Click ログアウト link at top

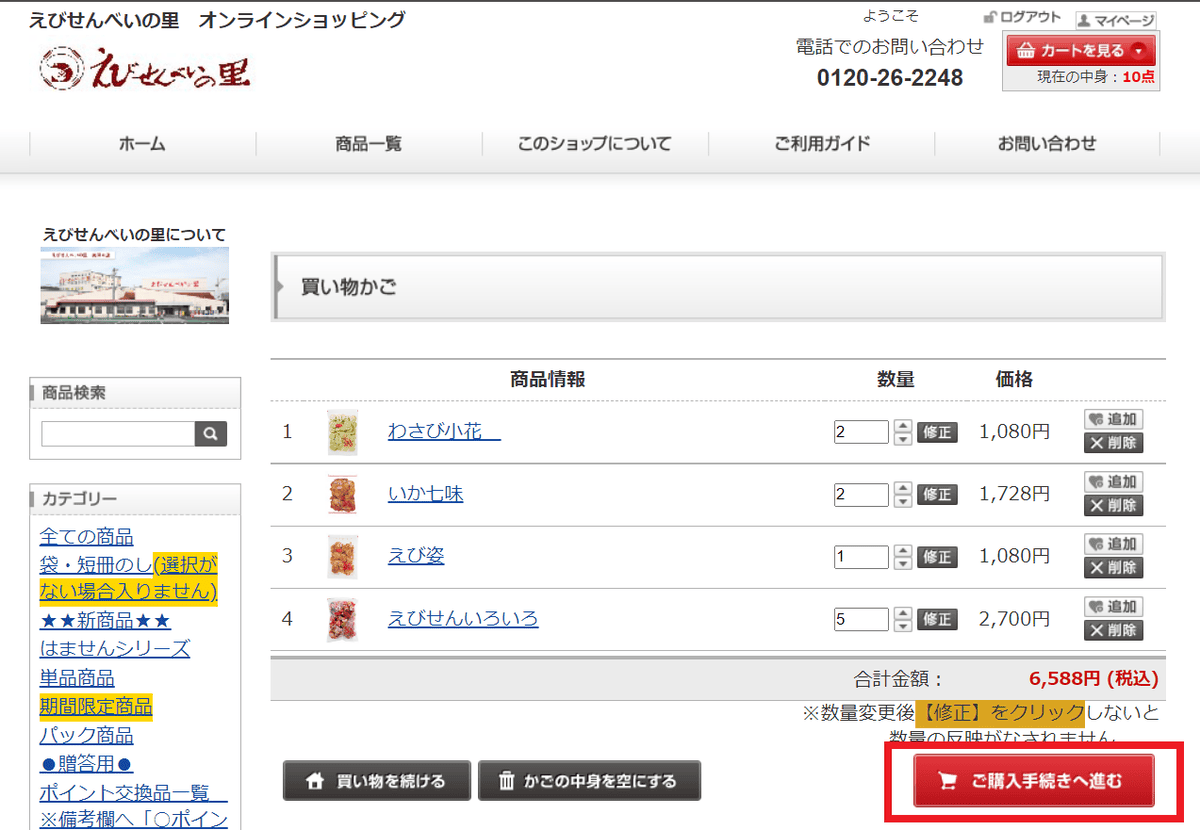pos(1022,18)
